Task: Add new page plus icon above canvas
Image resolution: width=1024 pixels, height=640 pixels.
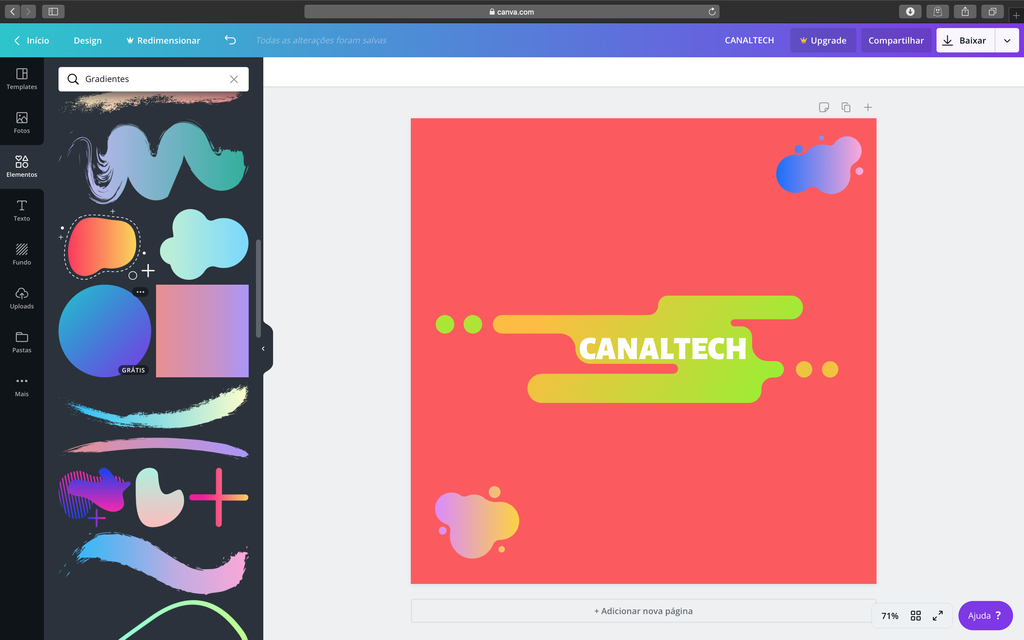Action: point(867,107)
